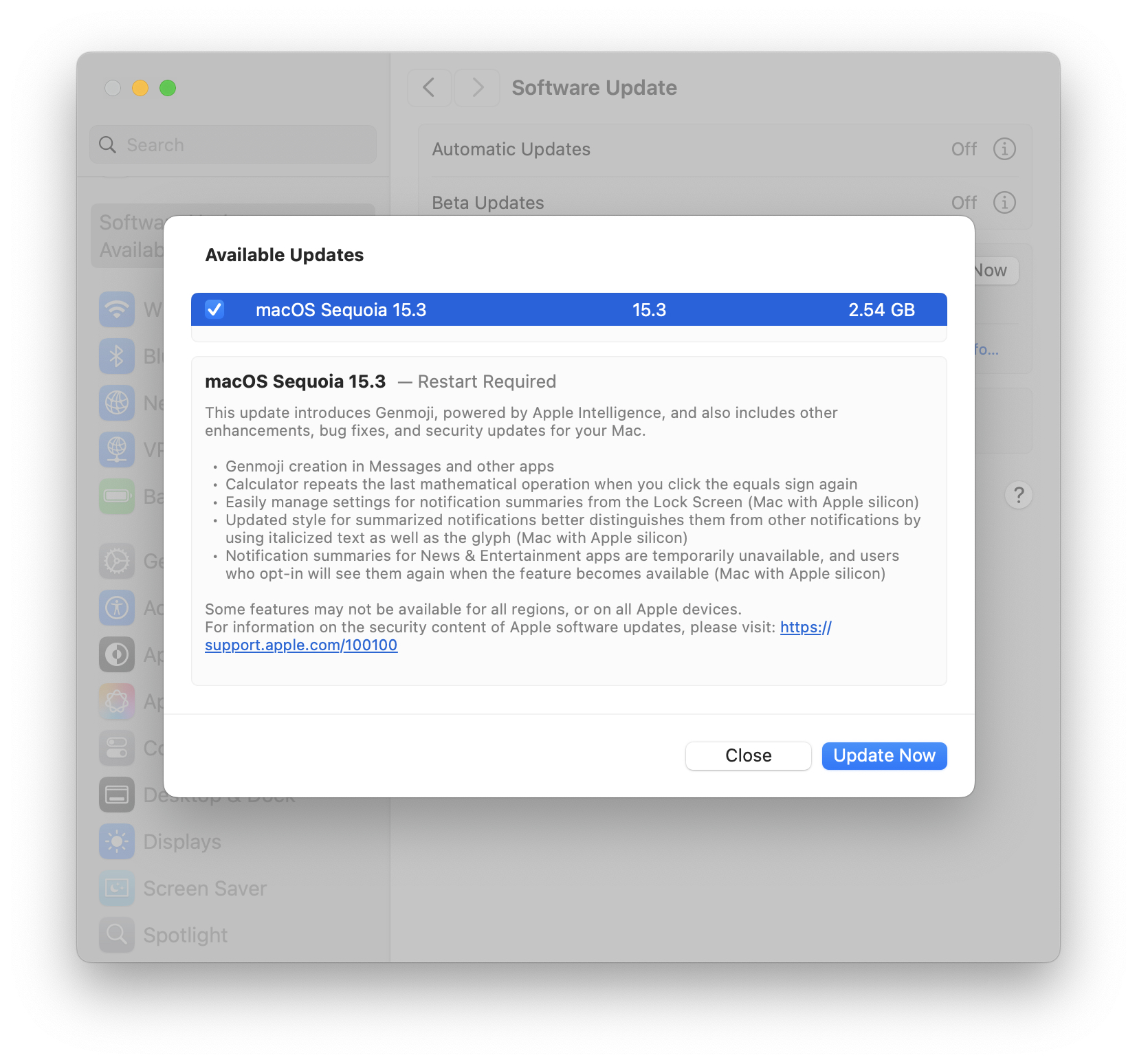Open Beta Updates info button
This screenshot has width=1137, height=1064.
1004,202
